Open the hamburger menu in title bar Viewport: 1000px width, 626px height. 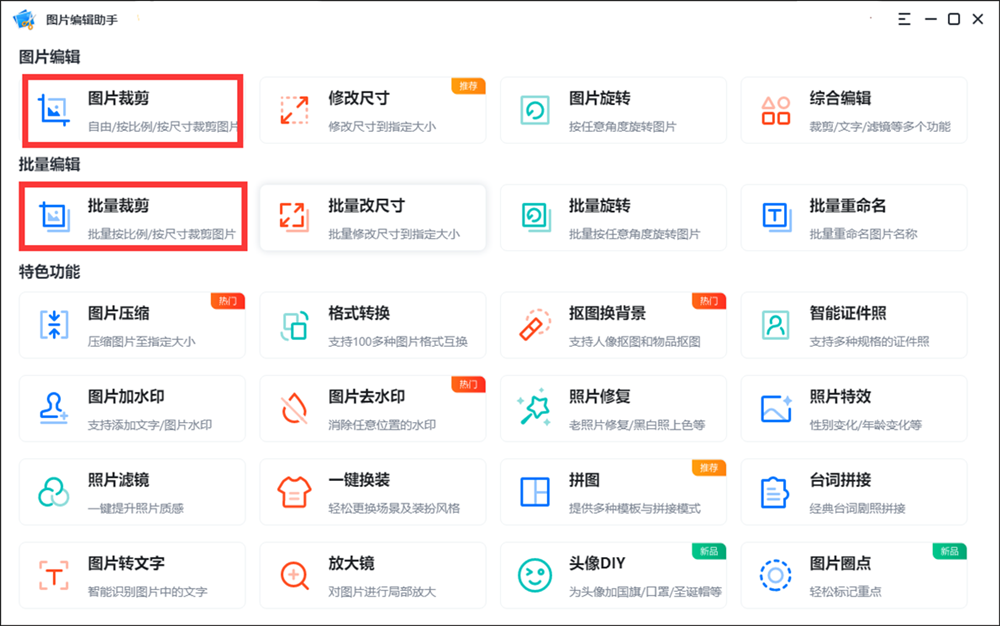[x=904, y=19]
